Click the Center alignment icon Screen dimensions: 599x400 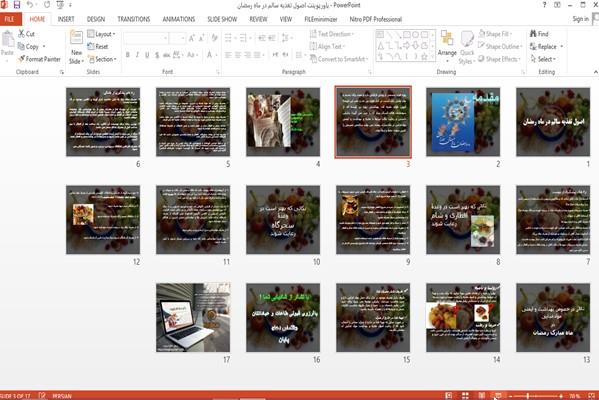coord(238,55)
